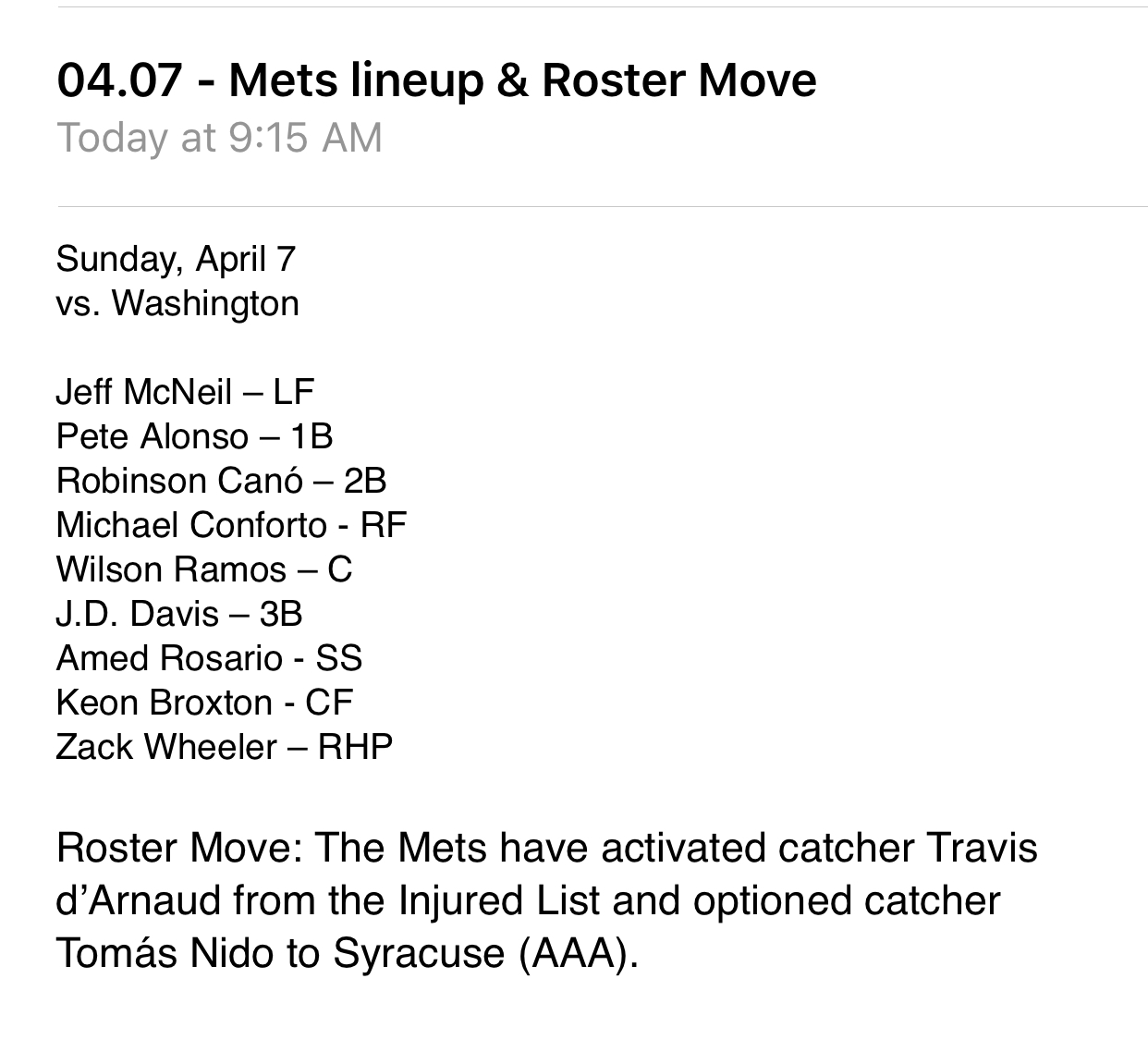Click the "vs. Washington" line
The image size is (1148, 1052).
[177, 303]
